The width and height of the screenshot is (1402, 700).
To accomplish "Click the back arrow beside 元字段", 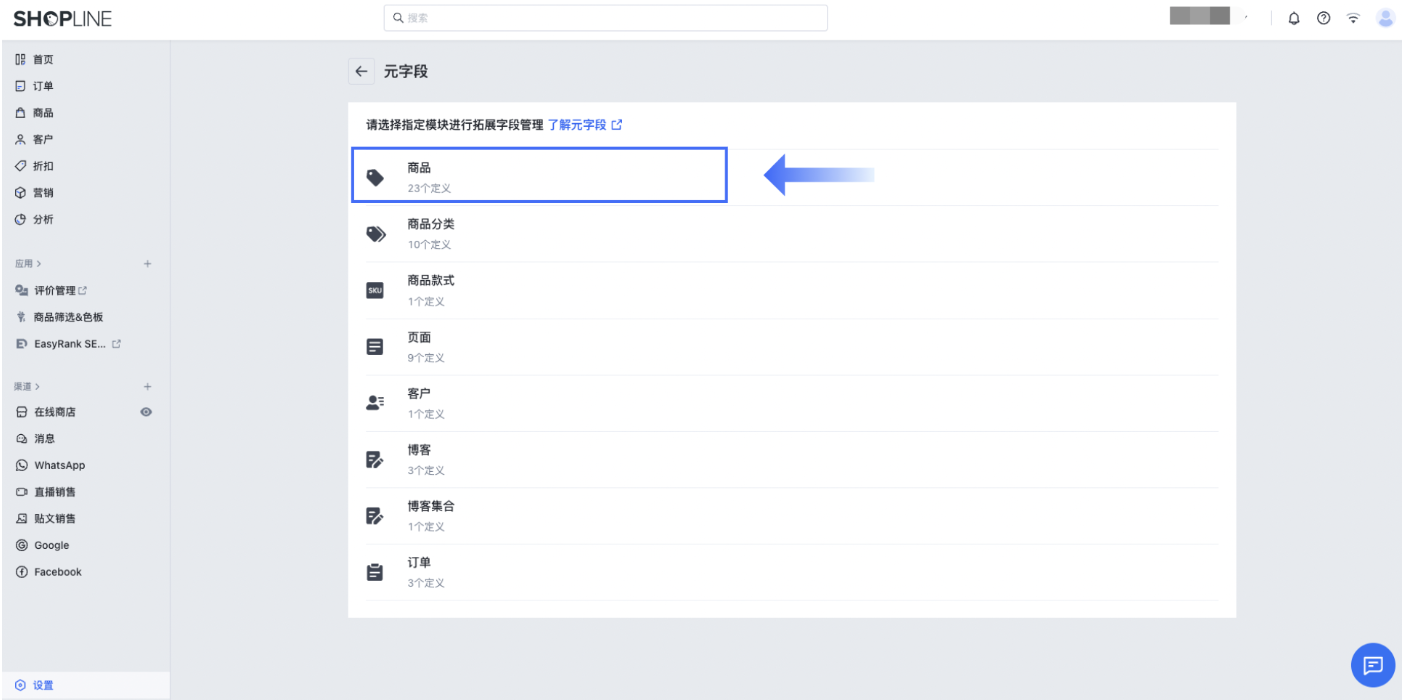I will click(x=361, y=72).
